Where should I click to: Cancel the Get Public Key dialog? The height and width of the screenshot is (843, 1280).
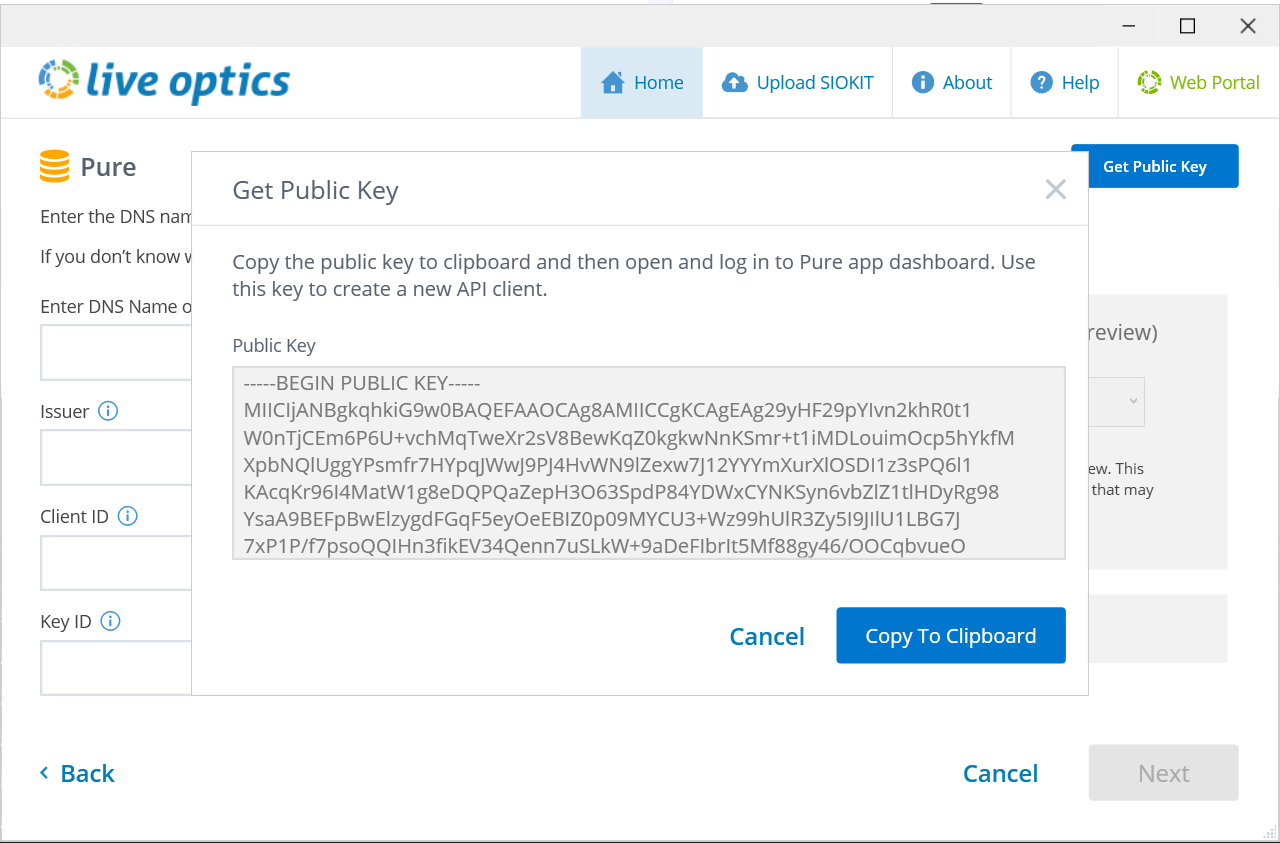(x=767, y=636)
